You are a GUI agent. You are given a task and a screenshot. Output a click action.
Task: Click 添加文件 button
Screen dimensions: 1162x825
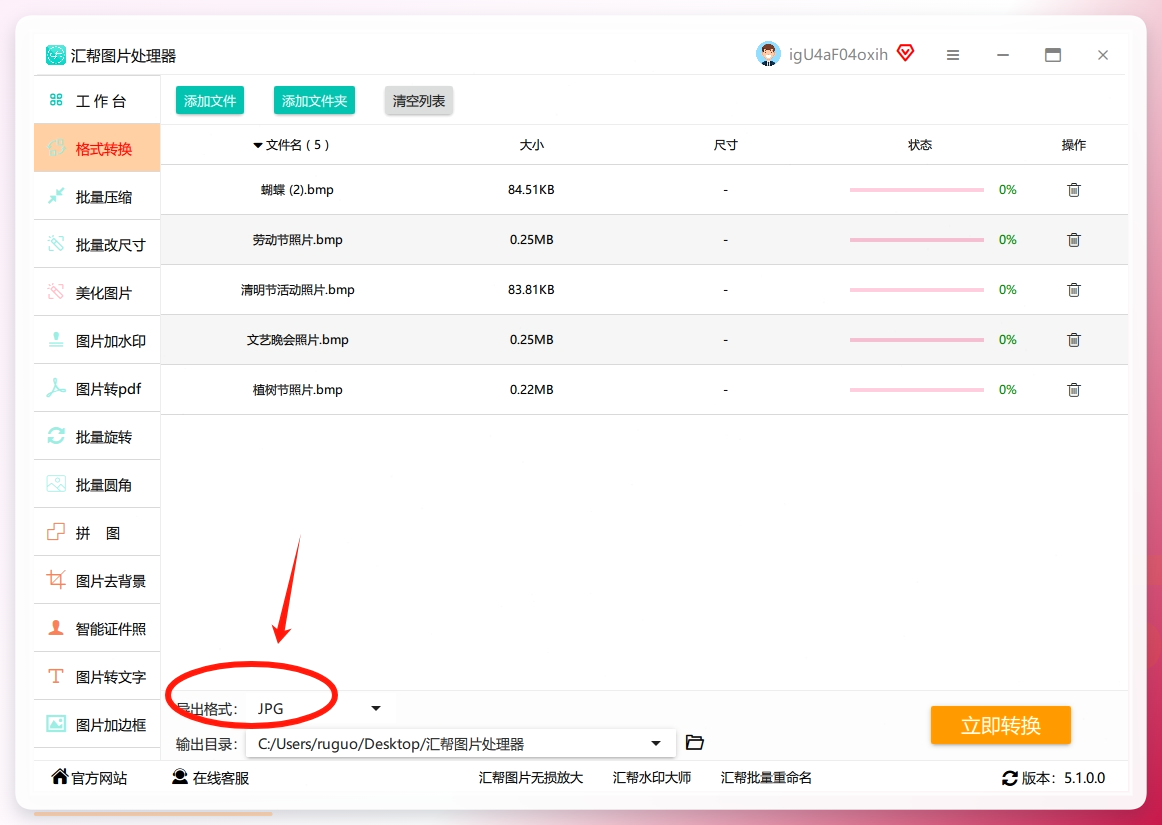(210, 101)
